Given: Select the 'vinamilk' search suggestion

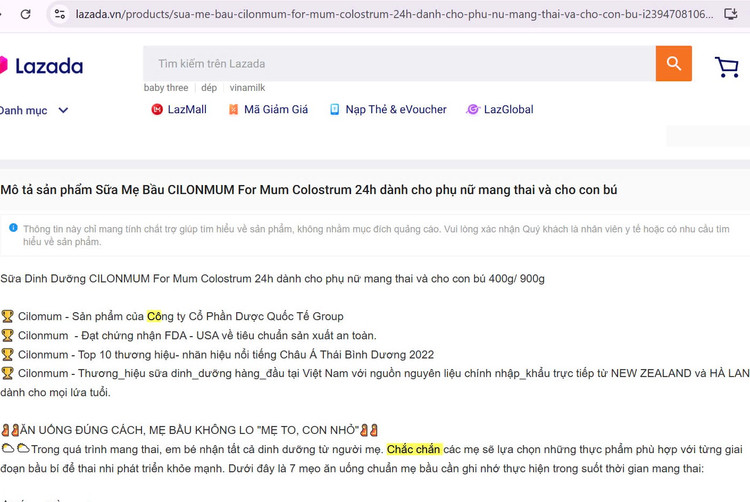Looking at the screenshot, I should [x=247, y=88].
